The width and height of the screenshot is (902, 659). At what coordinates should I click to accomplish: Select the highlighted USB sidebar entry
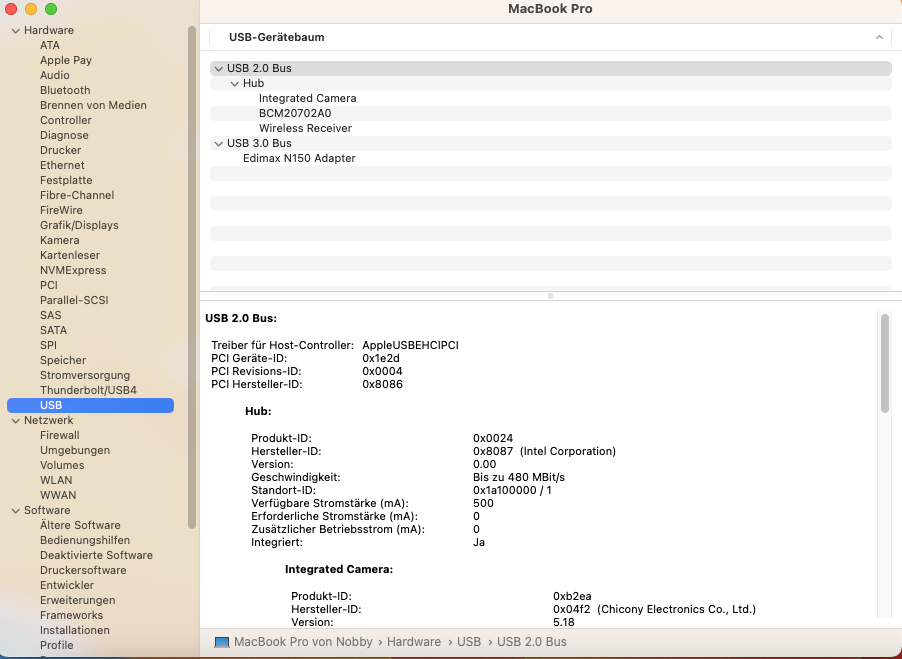pyautogui.click(x=90, y=405)
